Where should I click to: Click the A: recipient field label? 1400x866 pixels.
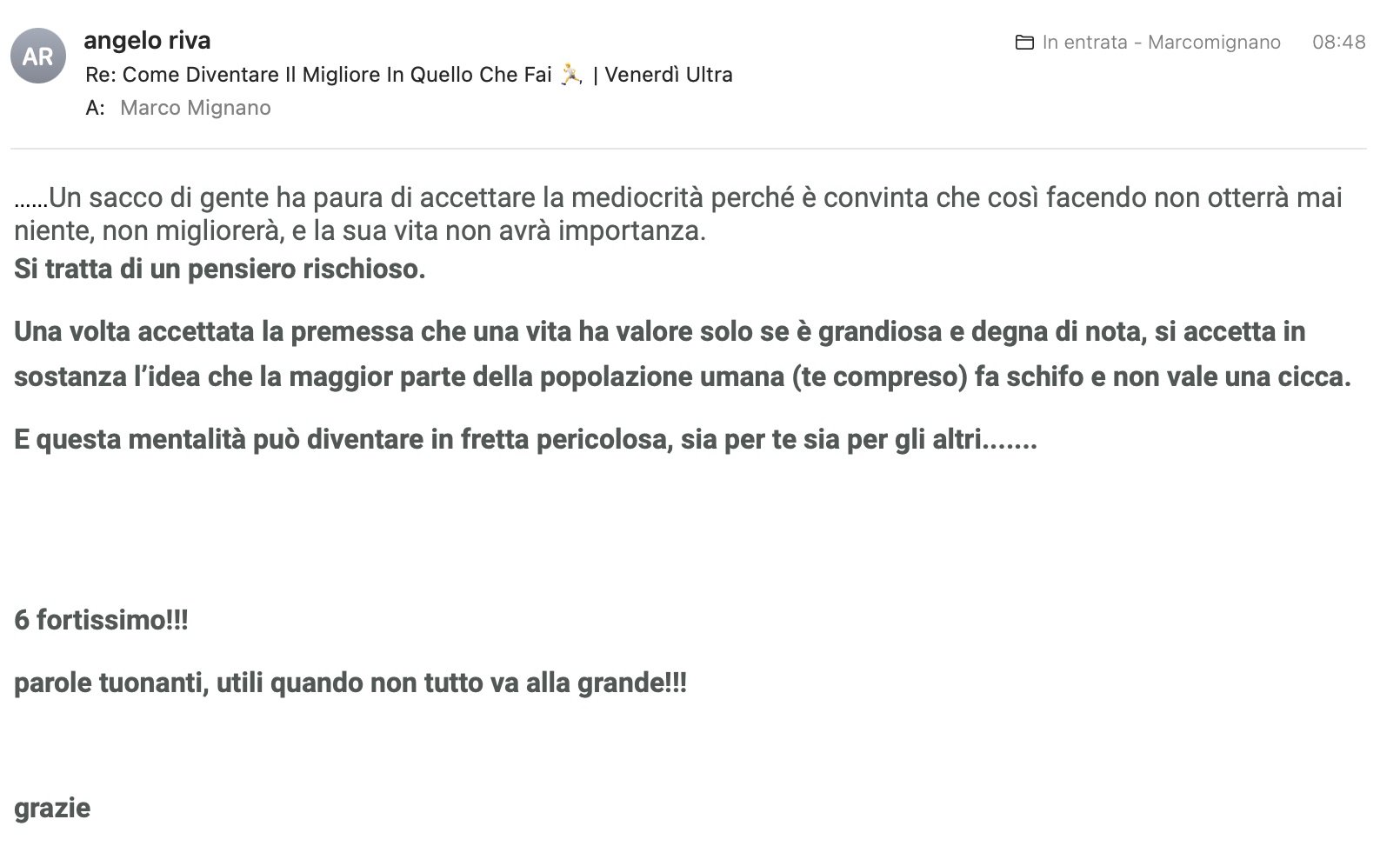(x=95, y=108)
